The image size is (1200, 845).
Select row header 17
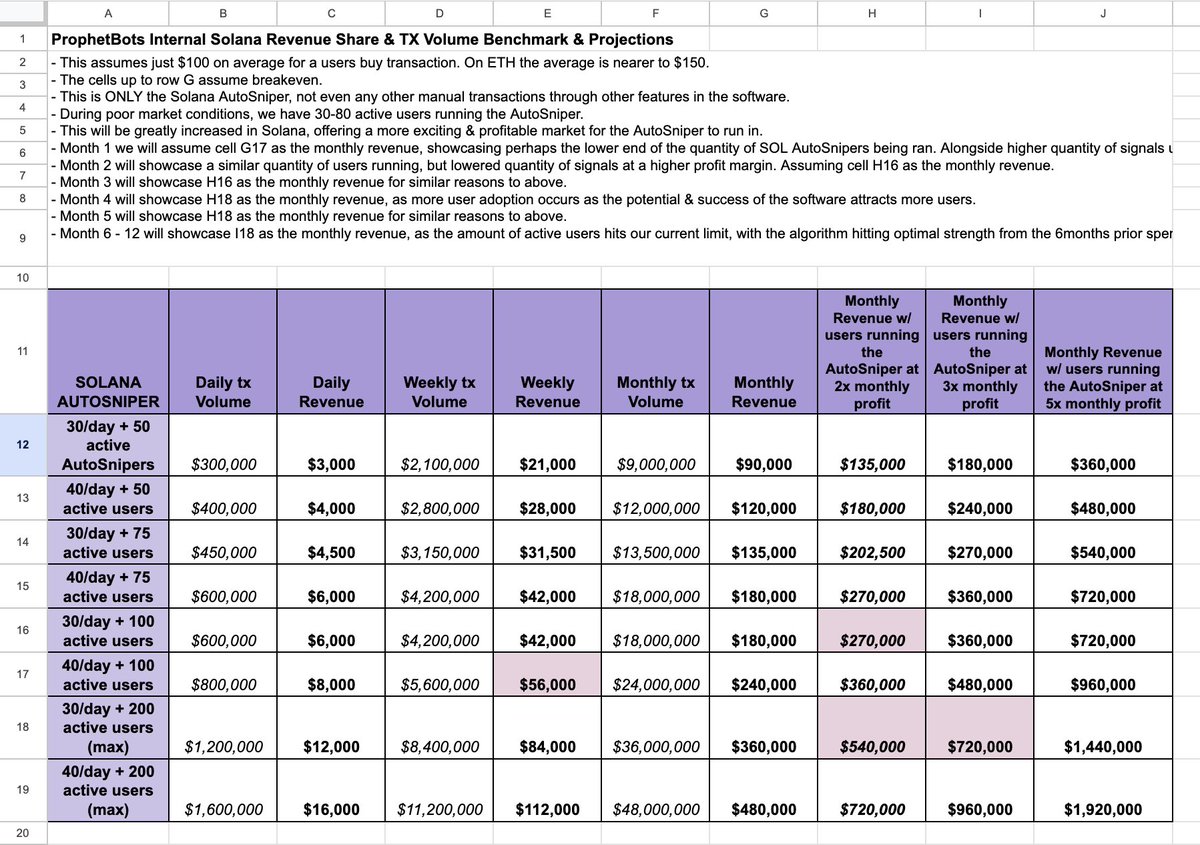pyautogui.click(x=23, y=675)
